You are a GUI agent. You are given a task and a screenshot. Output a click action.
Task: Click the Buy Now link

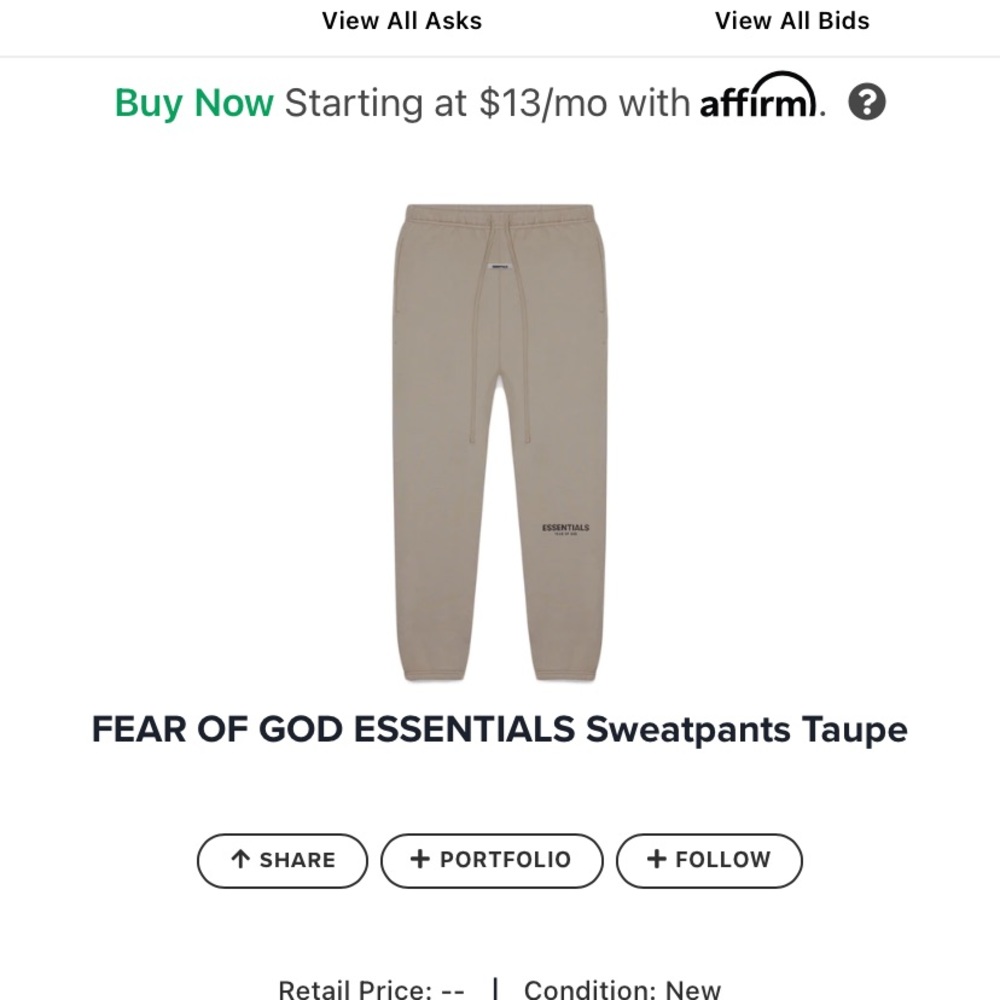(194, 102)
